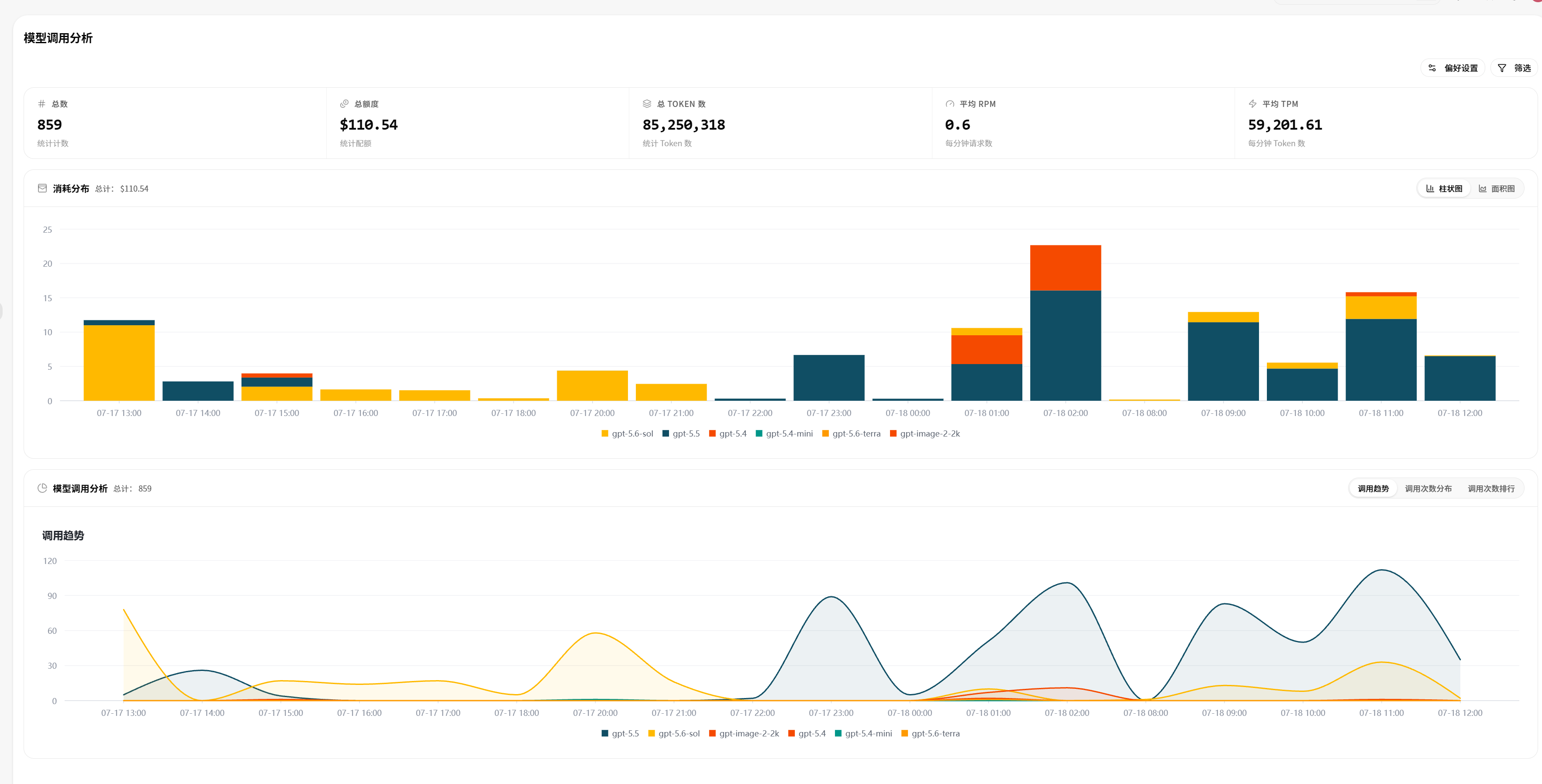1542x784 pixels.
Task: Hide gpt-image-2-k in the bar chart legend
Action: (925, 434)
